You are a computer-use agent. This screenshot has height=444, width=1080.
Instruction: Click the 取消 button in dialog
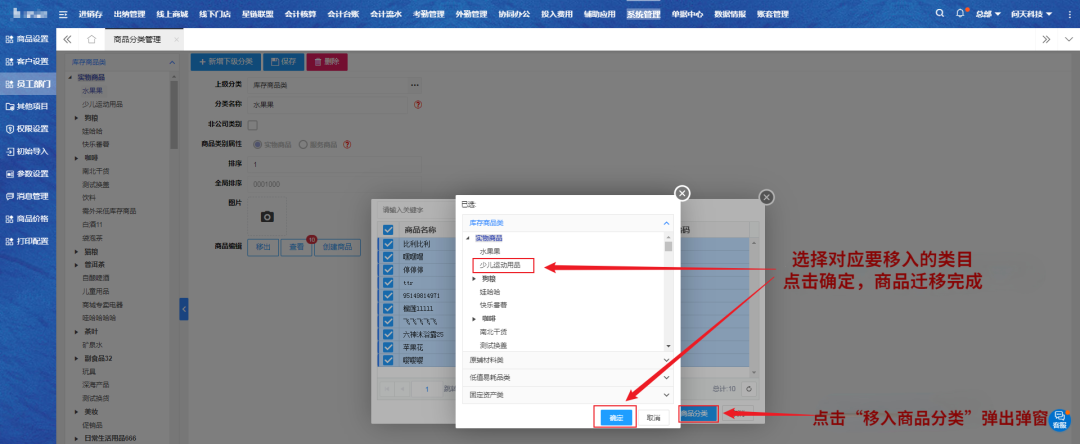pos(652,417)
